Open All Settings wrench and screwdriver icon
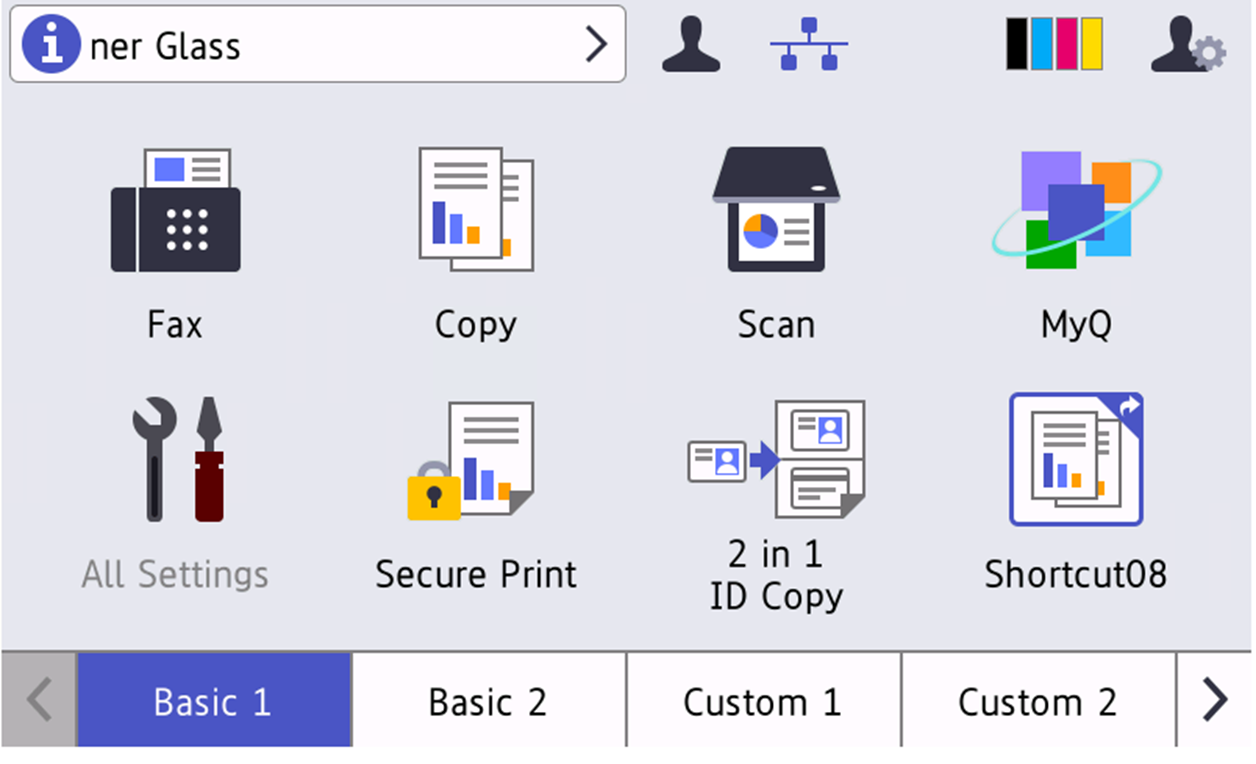This screenshot has width=1256, height=764. [177, 460]
